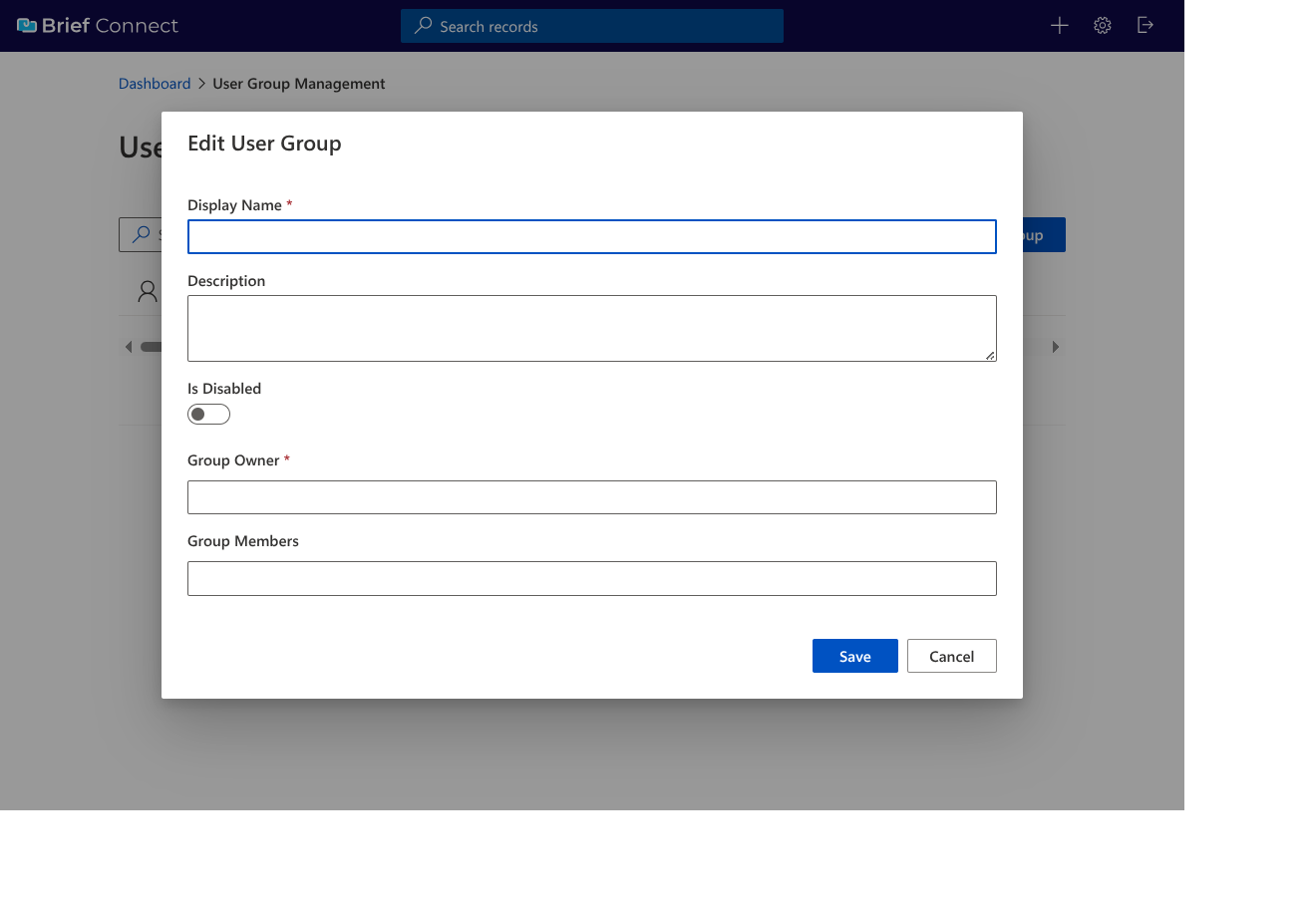Click the Description textarea resize handle
Image resolution: width=1316 pixels, height=901 pixels.
[x=992, y=356]
